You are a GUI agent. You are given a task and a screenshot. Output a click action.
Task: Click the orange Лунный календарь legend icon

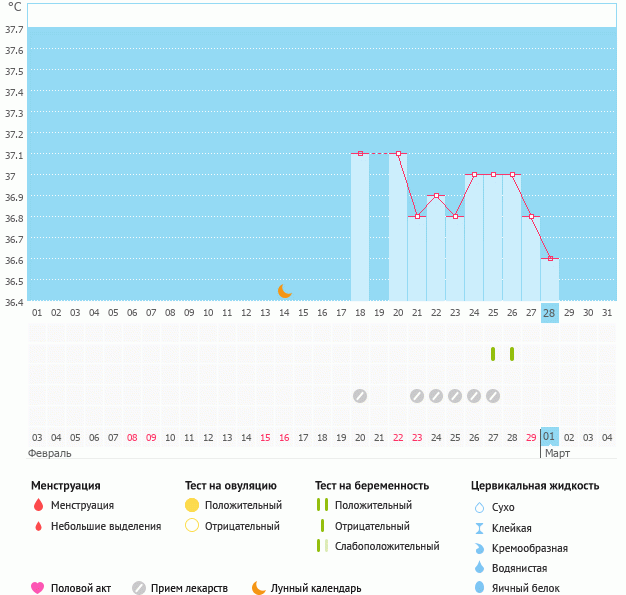pyautogui.click(x=259, y=588)
